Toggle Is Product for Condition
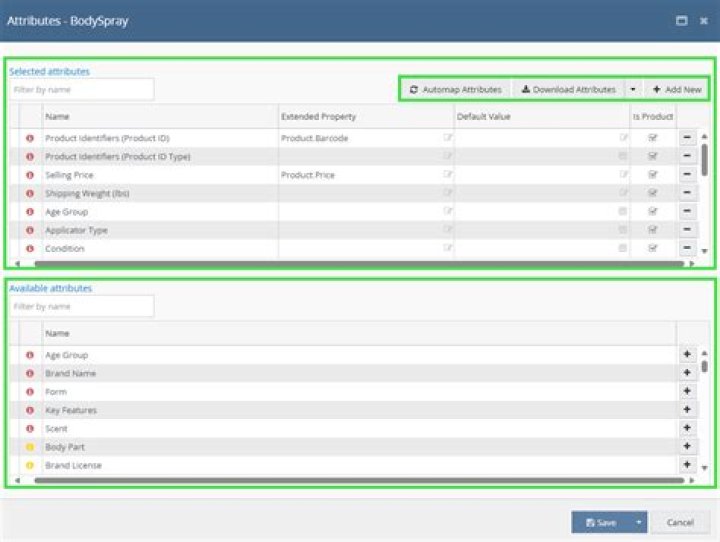Viewport: 720px width, 542px height. click(652, 248)
